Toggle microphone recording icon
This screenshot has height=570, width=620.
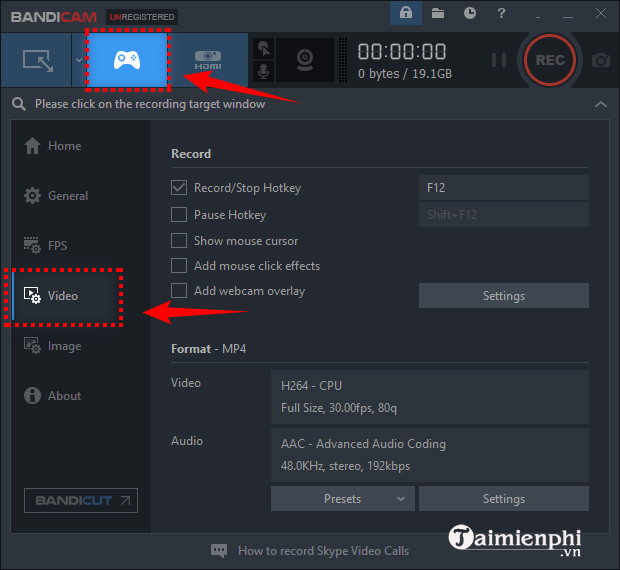click(x=263, y=72)
